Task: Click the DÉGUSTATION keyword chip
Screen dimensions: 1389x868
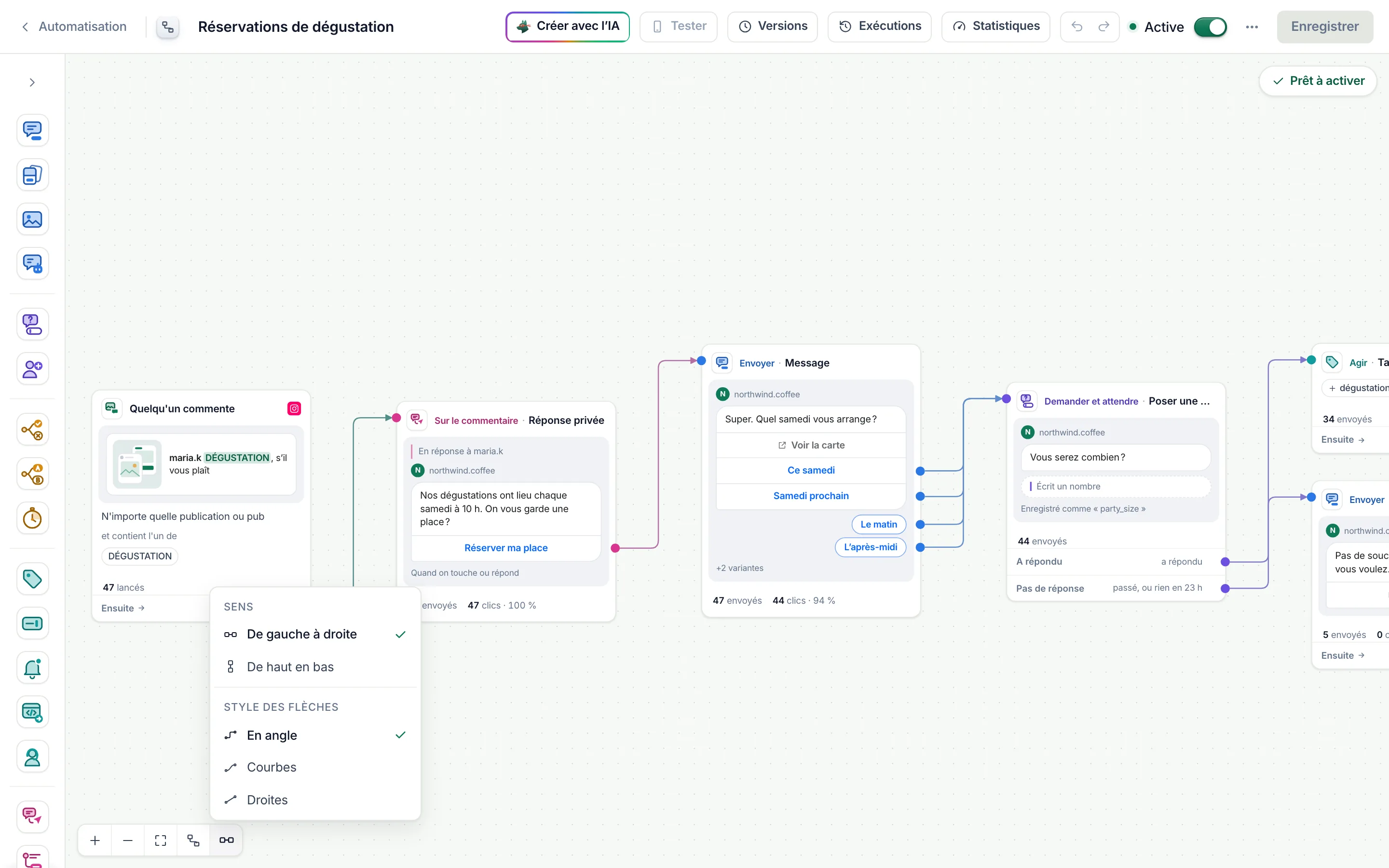Action: (140, 556)
